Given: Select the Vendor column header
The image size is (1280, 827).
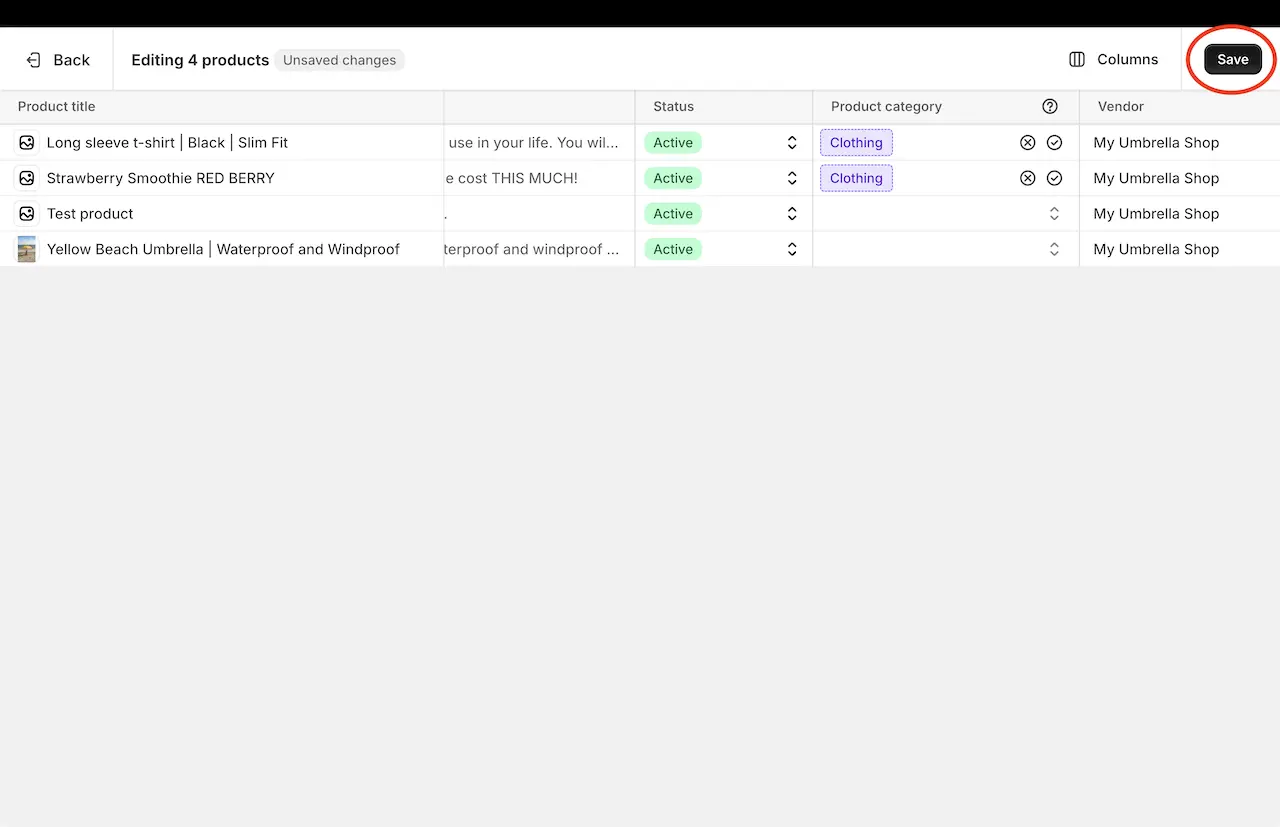Looking at the screenshot, I should [x=1120, y=107].
